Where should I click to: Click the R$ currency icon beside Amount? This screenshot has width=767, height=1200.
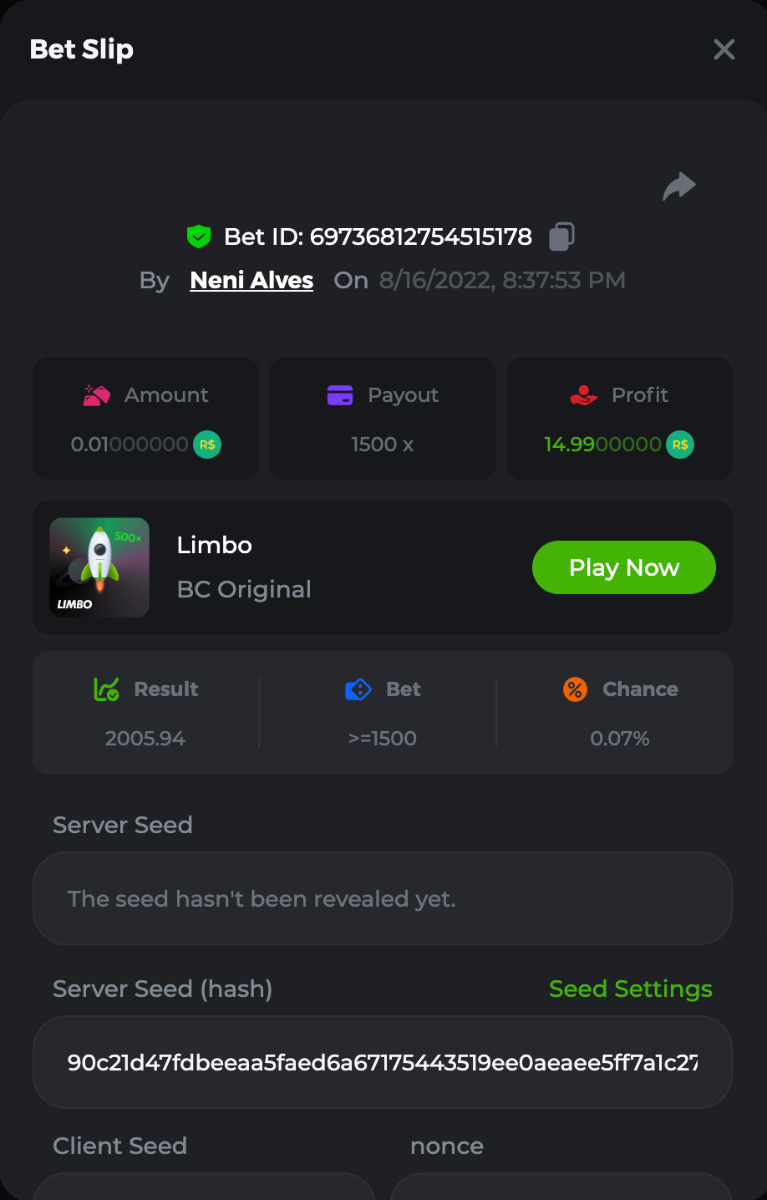click(x=207, y=444)
